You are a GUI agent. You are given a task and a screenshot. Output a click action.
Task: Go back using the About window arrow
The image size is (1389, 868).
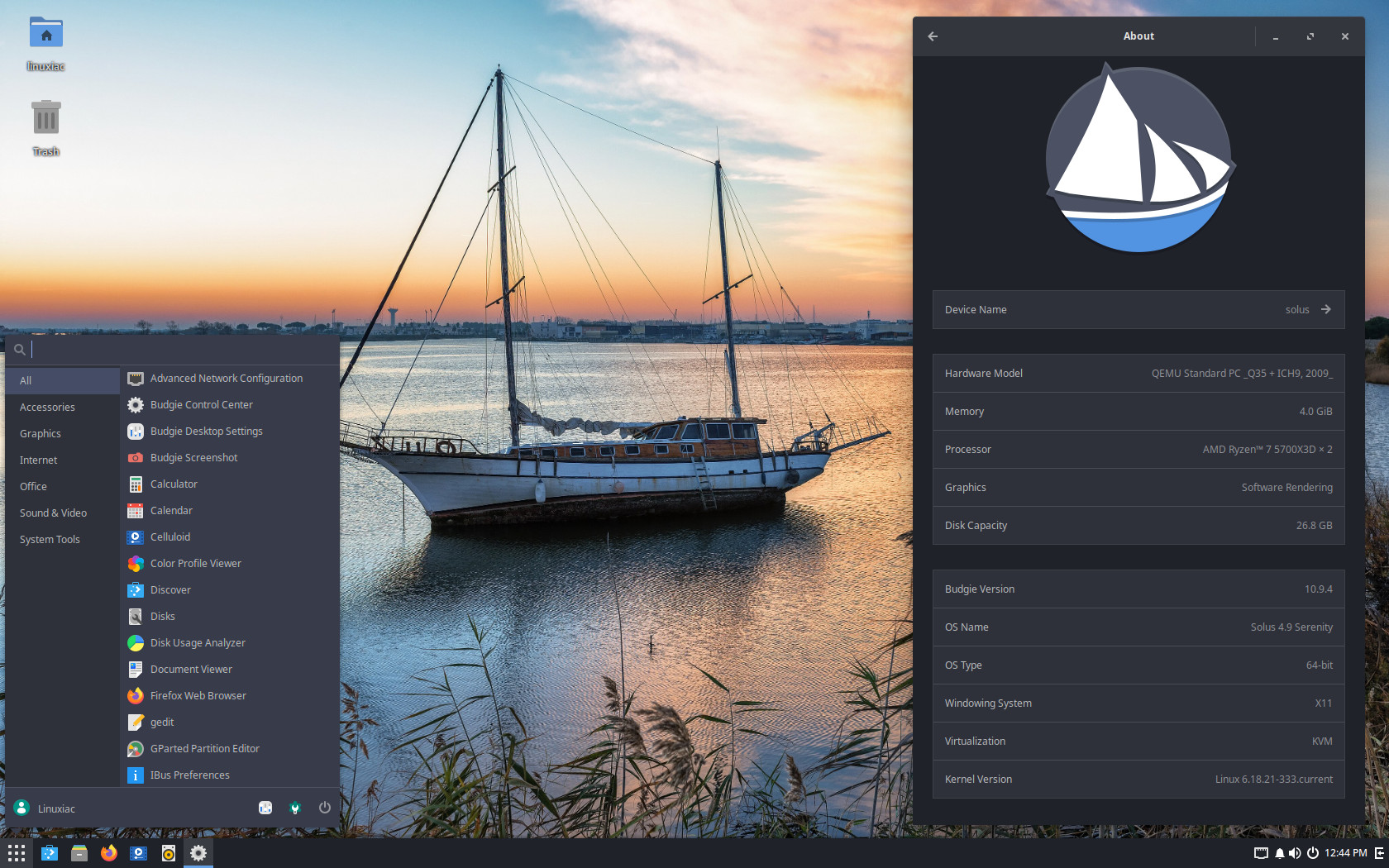[x=933, y=36]
